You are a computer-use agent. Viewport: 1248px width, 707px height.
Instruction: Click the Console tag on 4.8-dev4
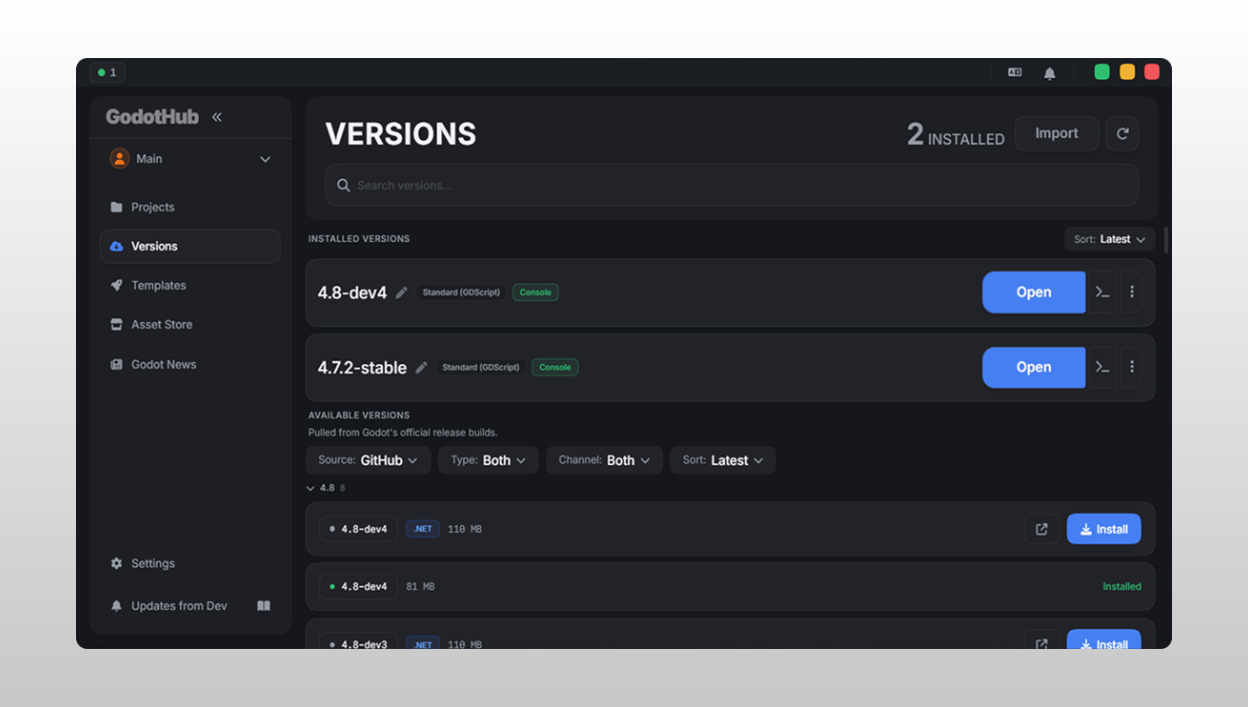tap(536, 293)
